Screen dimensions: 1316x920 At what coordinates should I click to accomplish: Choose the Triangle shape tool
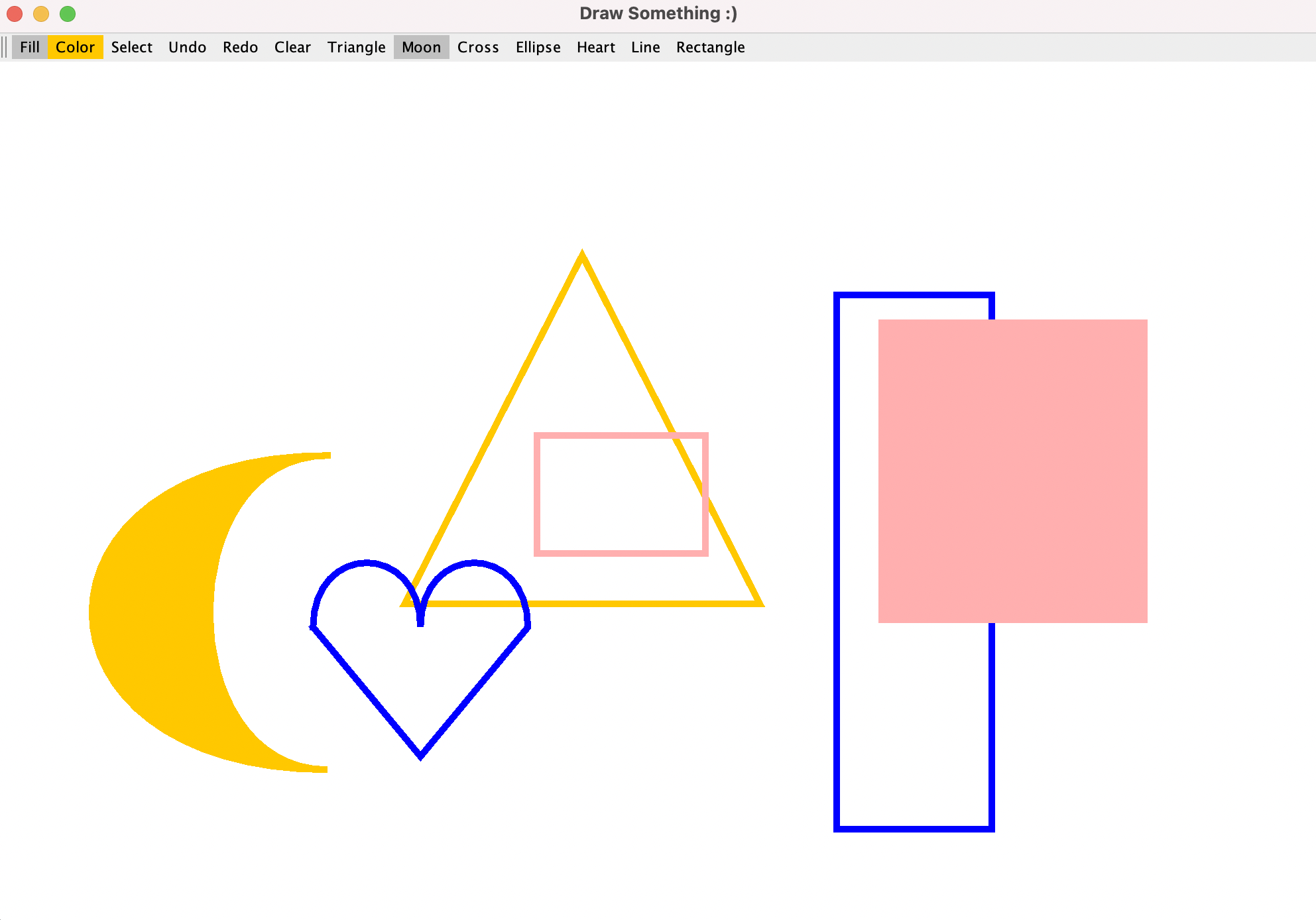pos(356,47)
